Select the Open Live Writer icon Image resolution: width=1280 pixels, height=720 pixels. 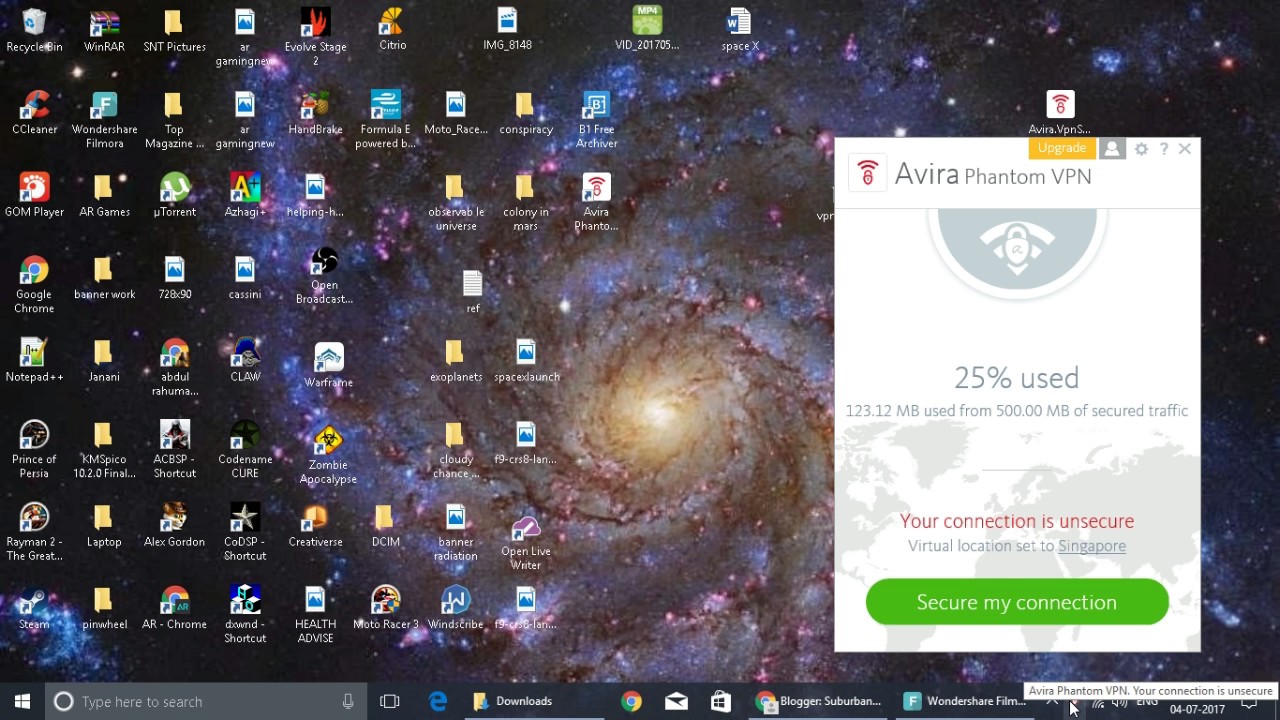point(526,542)
